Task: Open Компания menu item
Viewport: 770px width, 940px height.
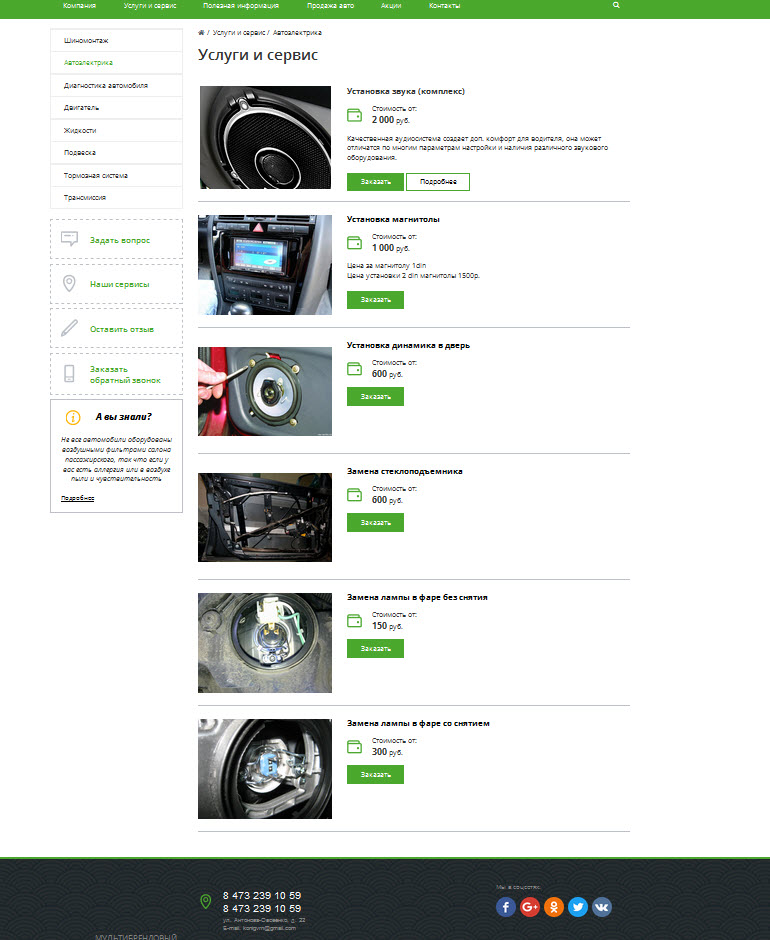Action: 79,5
